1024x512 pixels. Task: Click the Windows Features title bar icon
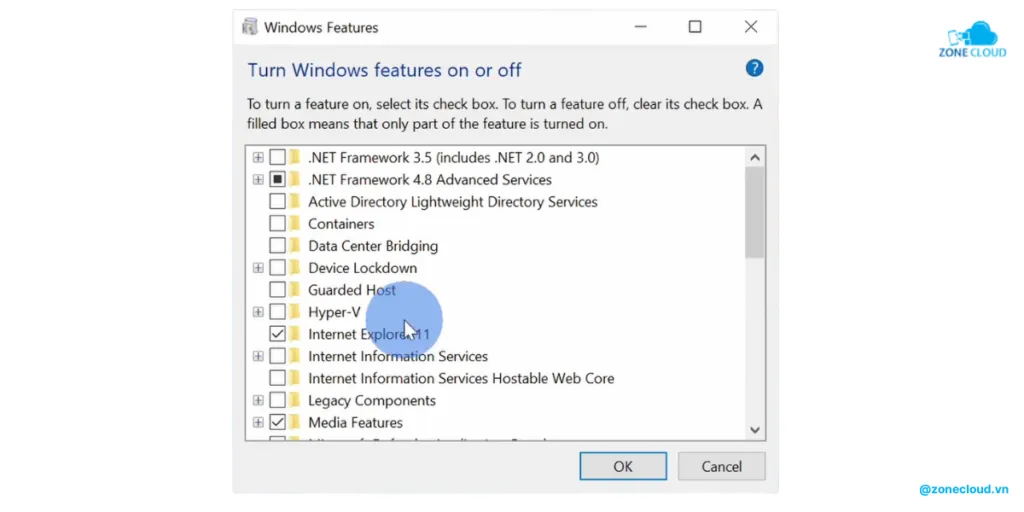coord(249,27)
